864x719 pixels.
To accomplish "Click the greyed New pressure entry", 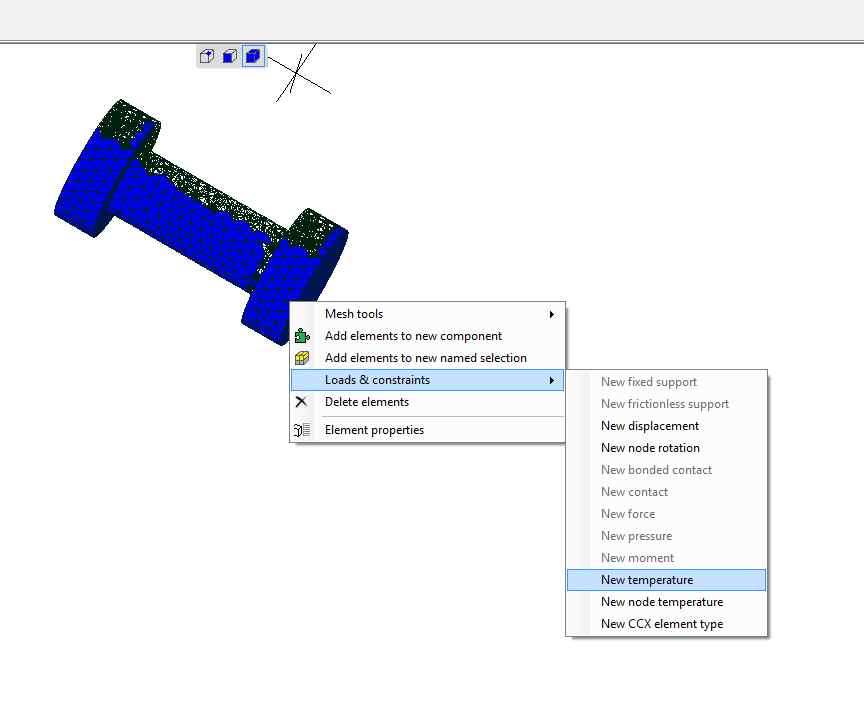I will click(x=667, y=536).
